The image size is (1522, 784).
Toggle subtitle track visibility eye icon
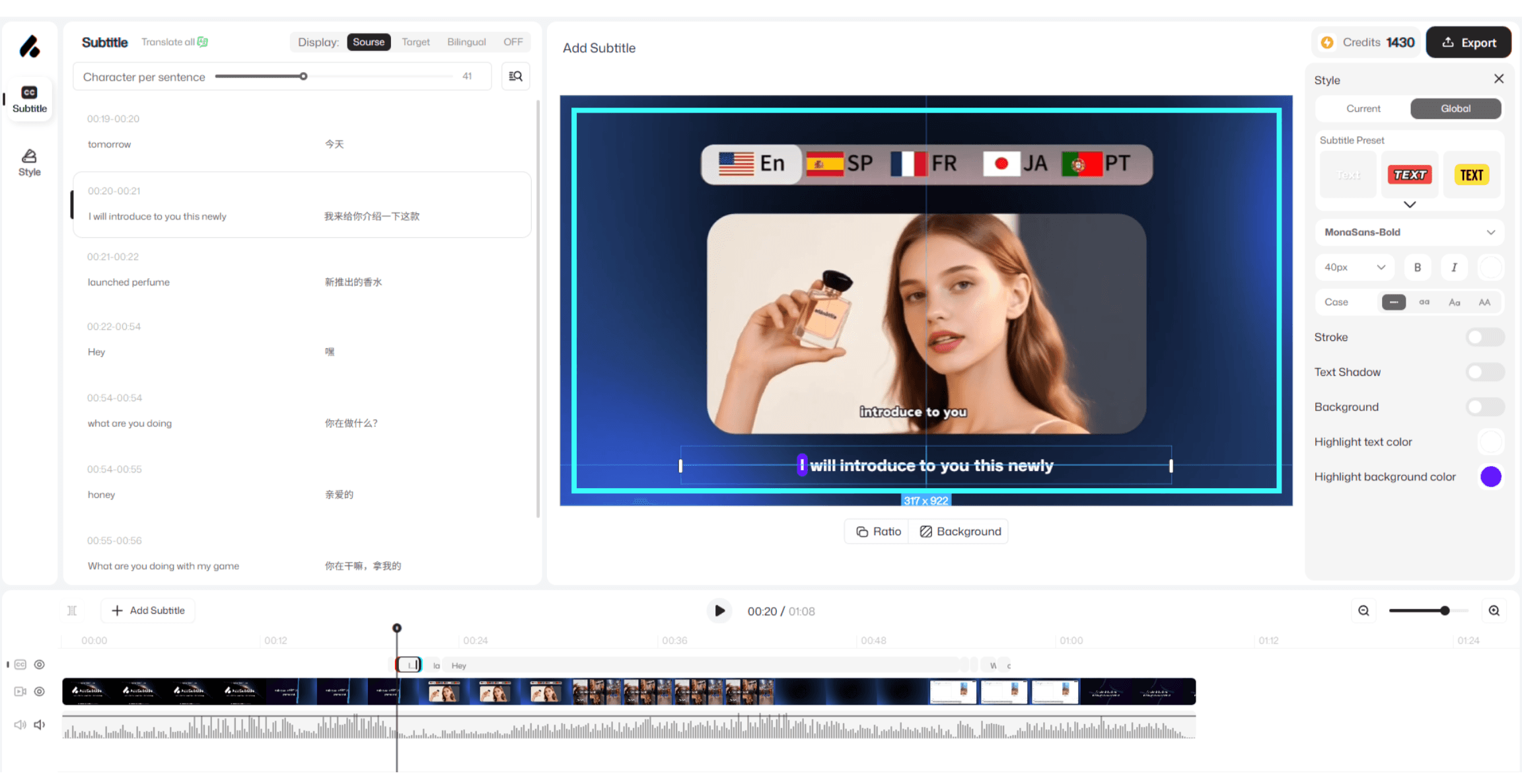40,664
